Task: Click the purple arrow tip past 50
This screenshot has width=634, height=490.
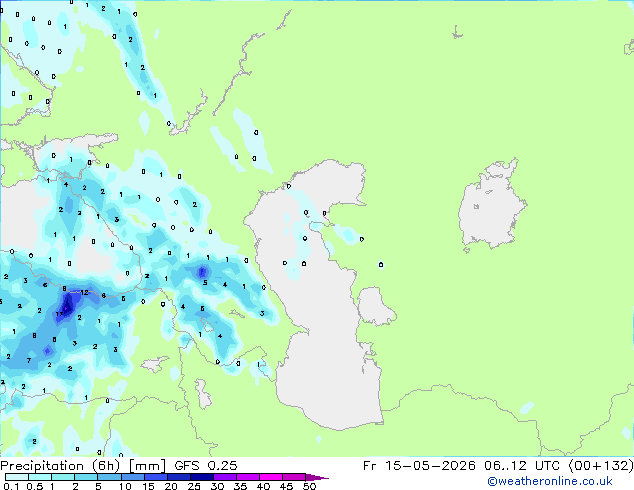Action: point(317,477)
